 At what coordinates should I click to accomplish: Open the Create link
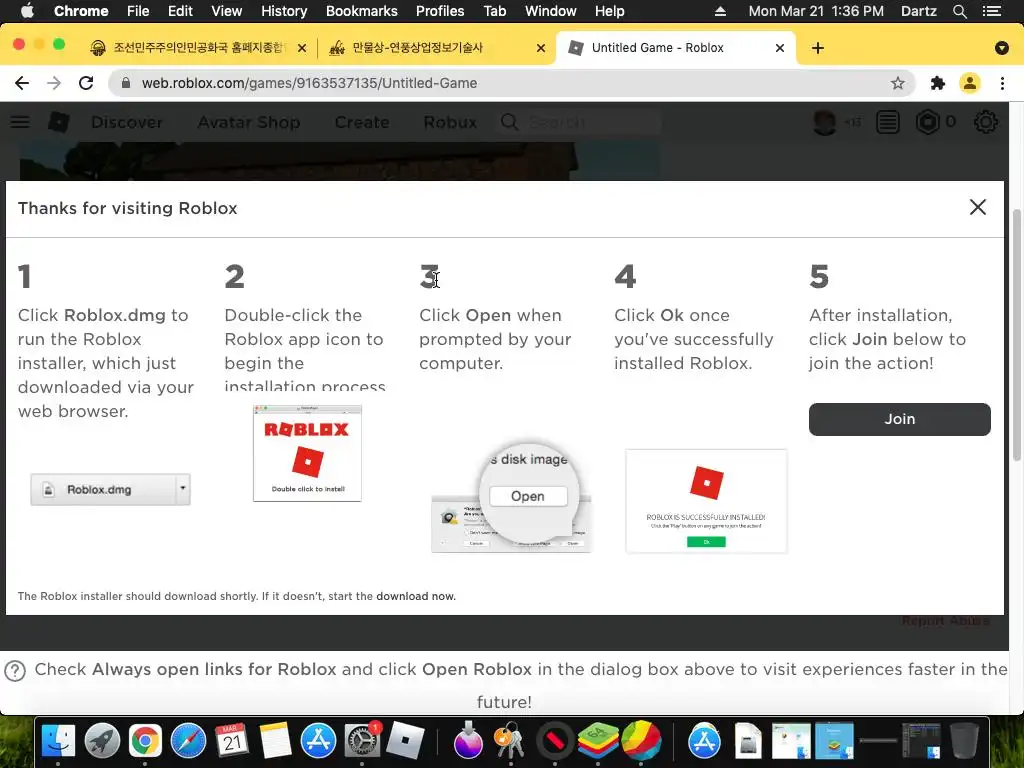click(362, 122)
